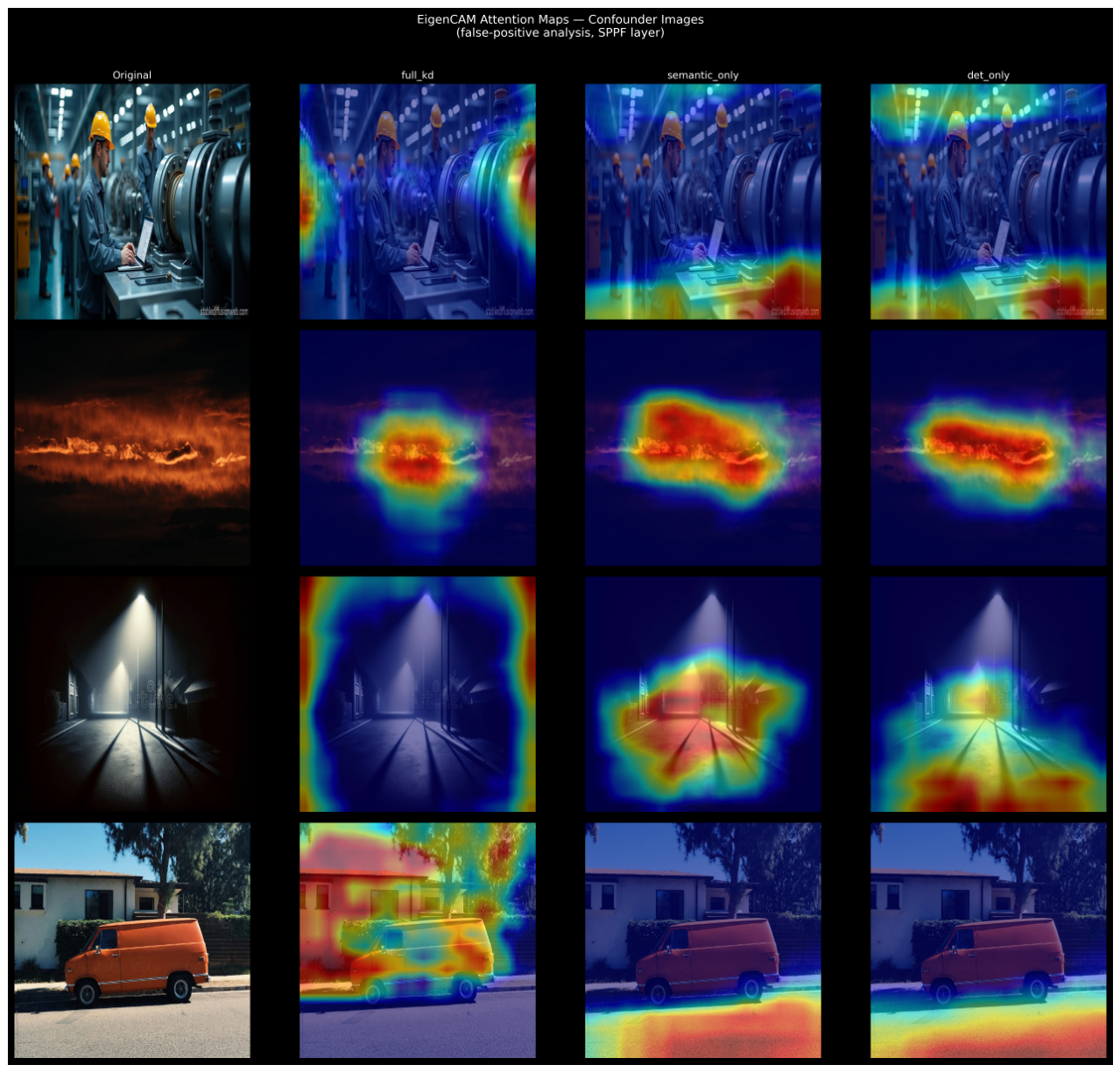Image resolution: width=1120 pixels, height=1072 pixels.
Task: Open the det_only heatmap of the fire streak
Action: pos(989,448)
